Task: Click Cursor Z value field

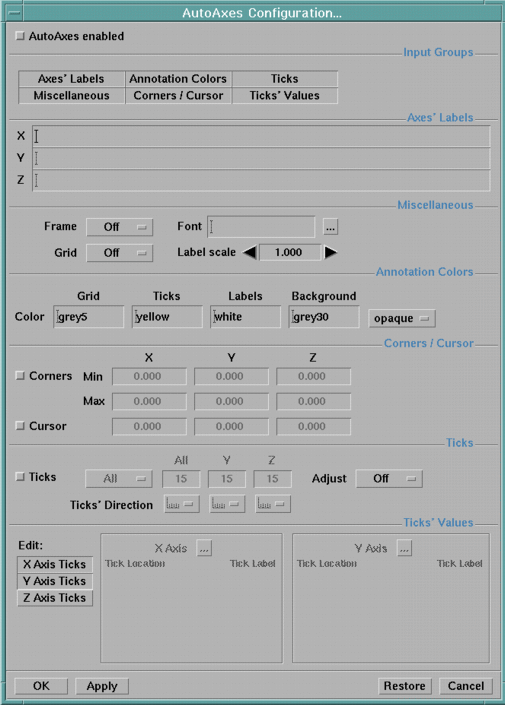Action: coord(313,427)
